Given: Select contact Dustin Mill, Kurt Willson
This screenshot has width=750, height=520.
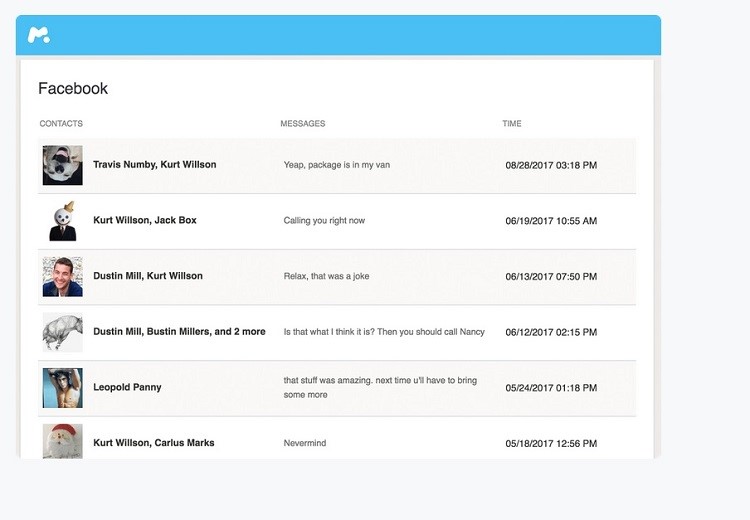Looking at the screenshot, I should pos(148,276).
